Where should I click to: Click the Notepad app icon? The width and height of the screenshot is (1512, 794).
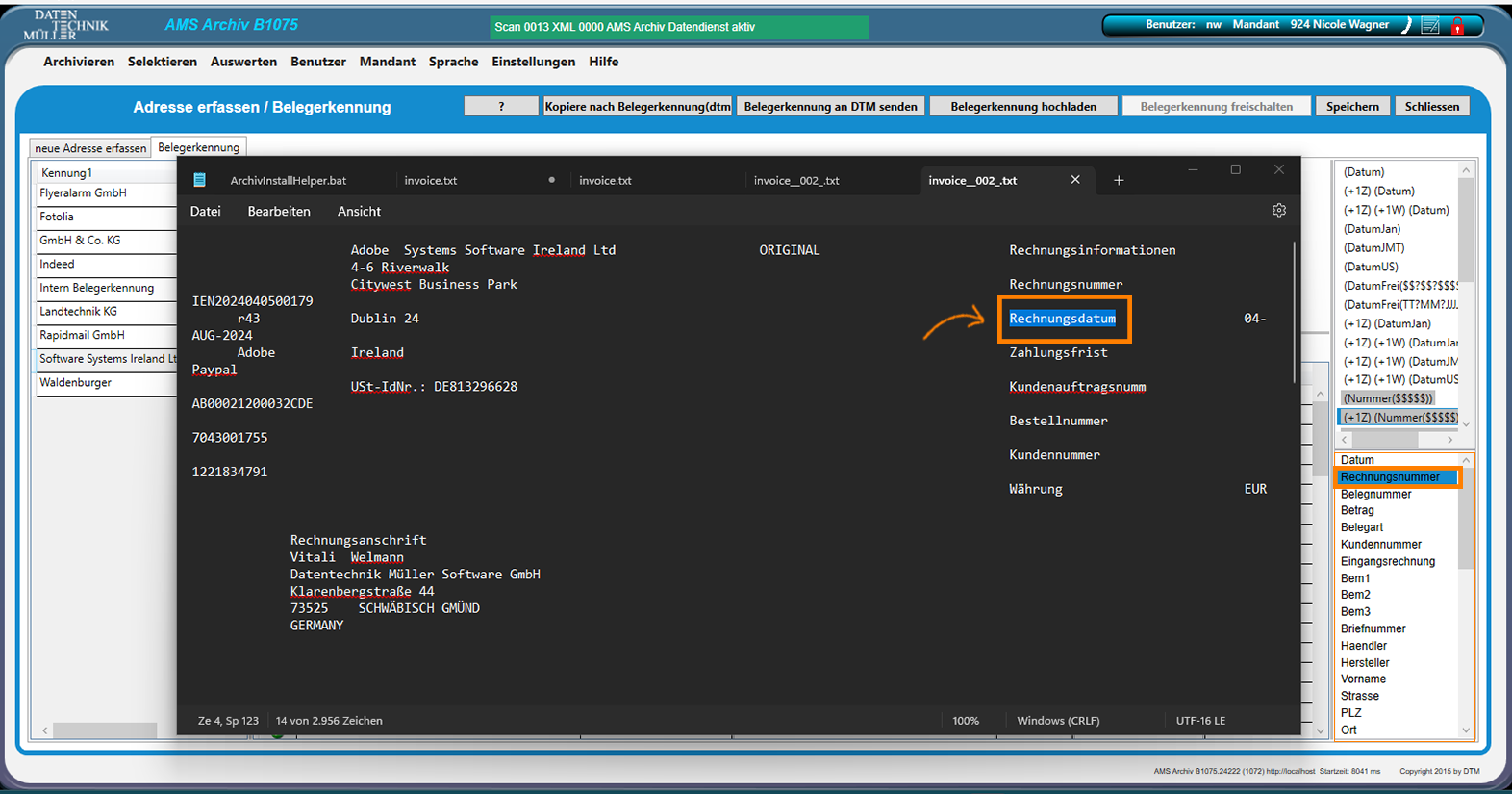click(199, 180)
